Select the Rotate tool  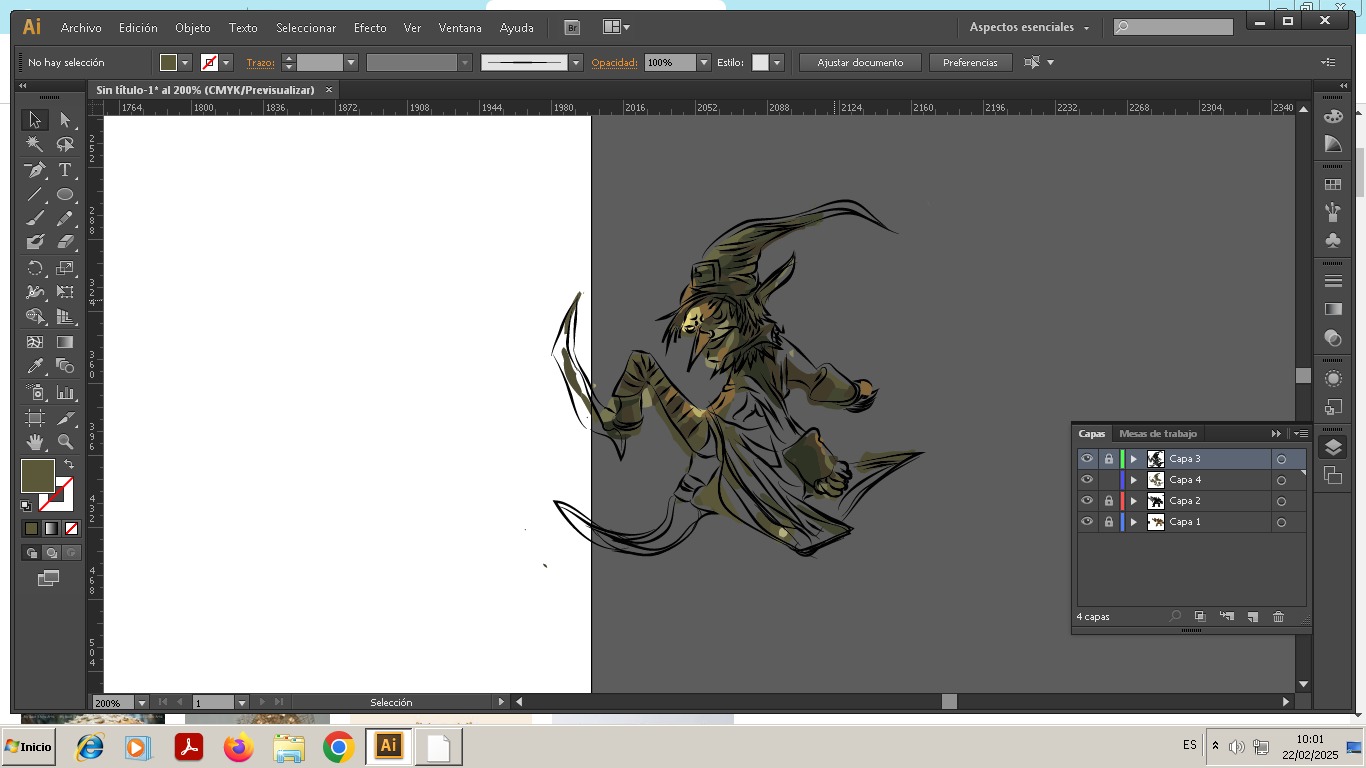(35, 268)
